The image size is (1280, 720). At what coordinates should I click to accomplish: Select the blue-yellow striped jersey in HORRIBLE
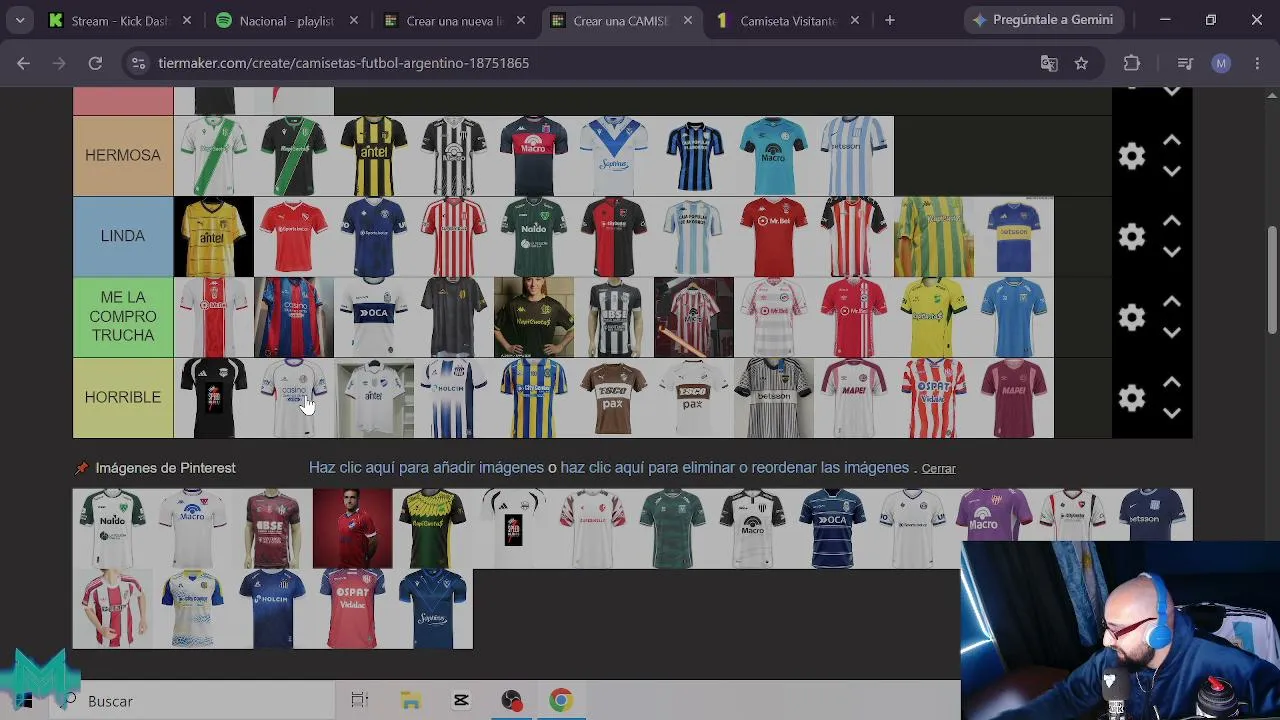point(534,398)
